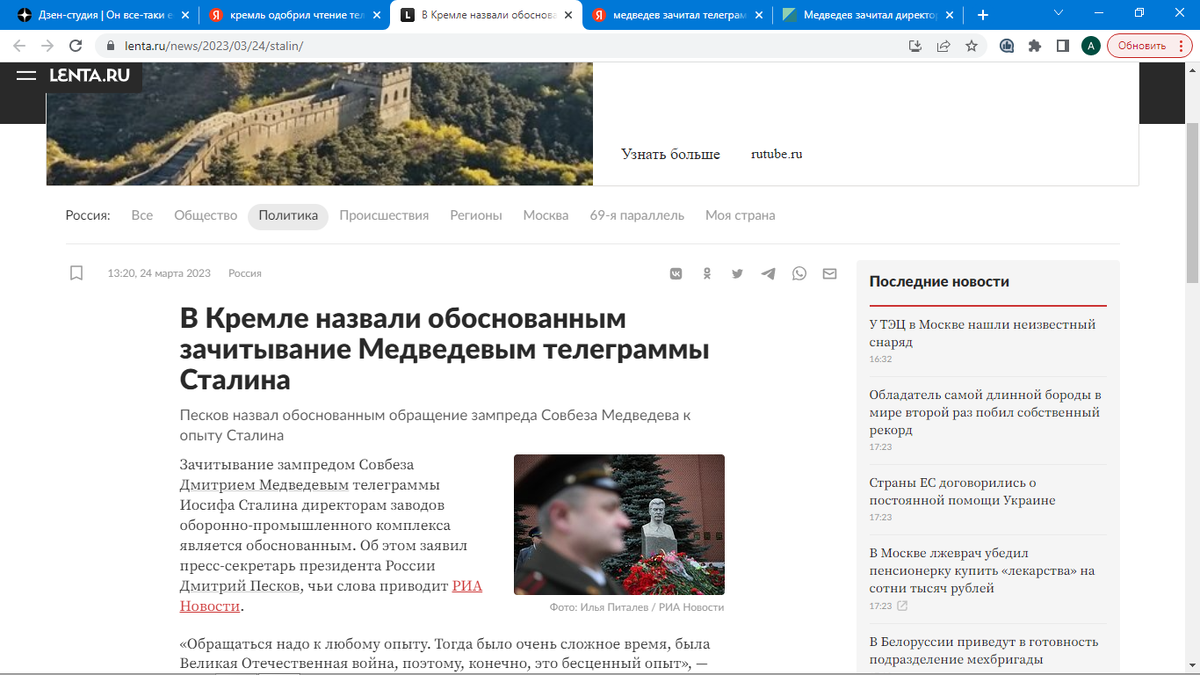The width and height of the screenshot is (1200, 675).
Task: Select the Все category
Action: click(142, 215)
